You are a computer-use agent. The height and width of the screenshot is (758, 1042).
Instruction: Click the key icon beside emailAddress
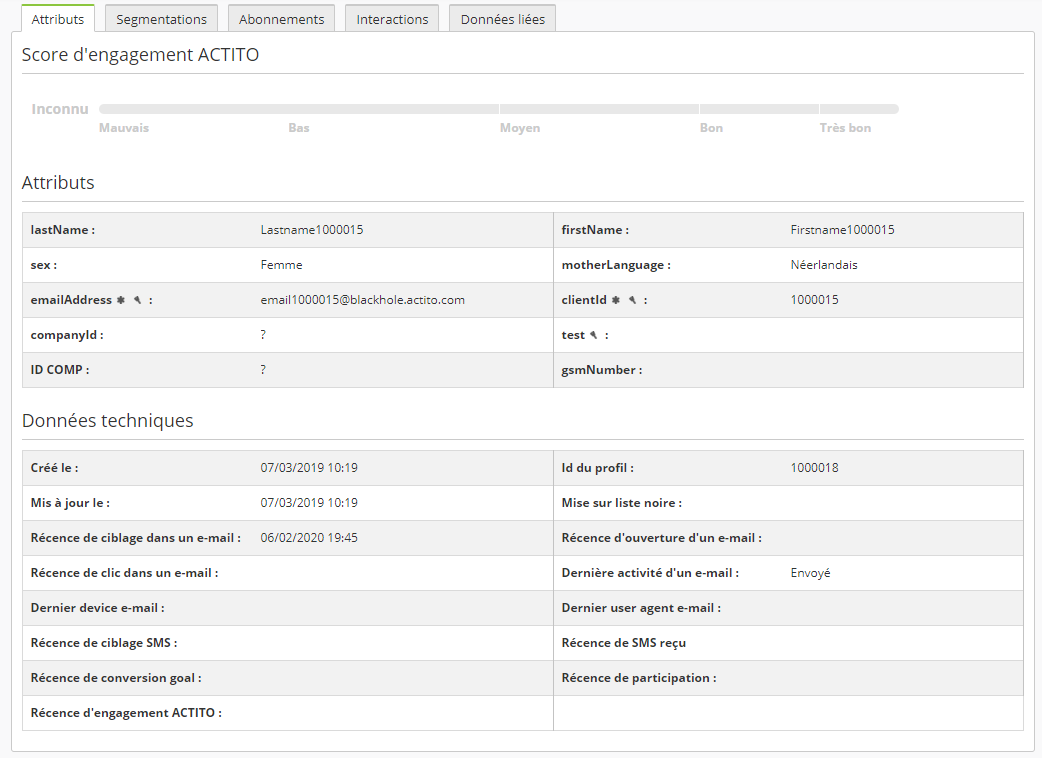[x=137, y=300]
